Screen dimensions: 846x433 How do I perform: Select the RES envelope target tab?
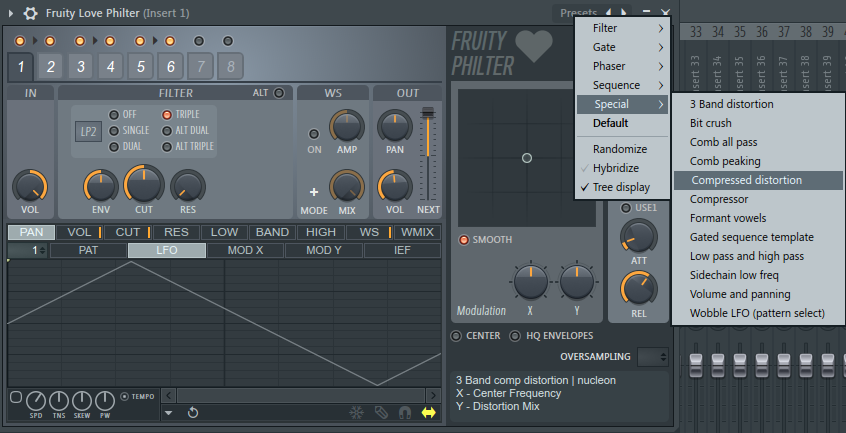(176, 232)
